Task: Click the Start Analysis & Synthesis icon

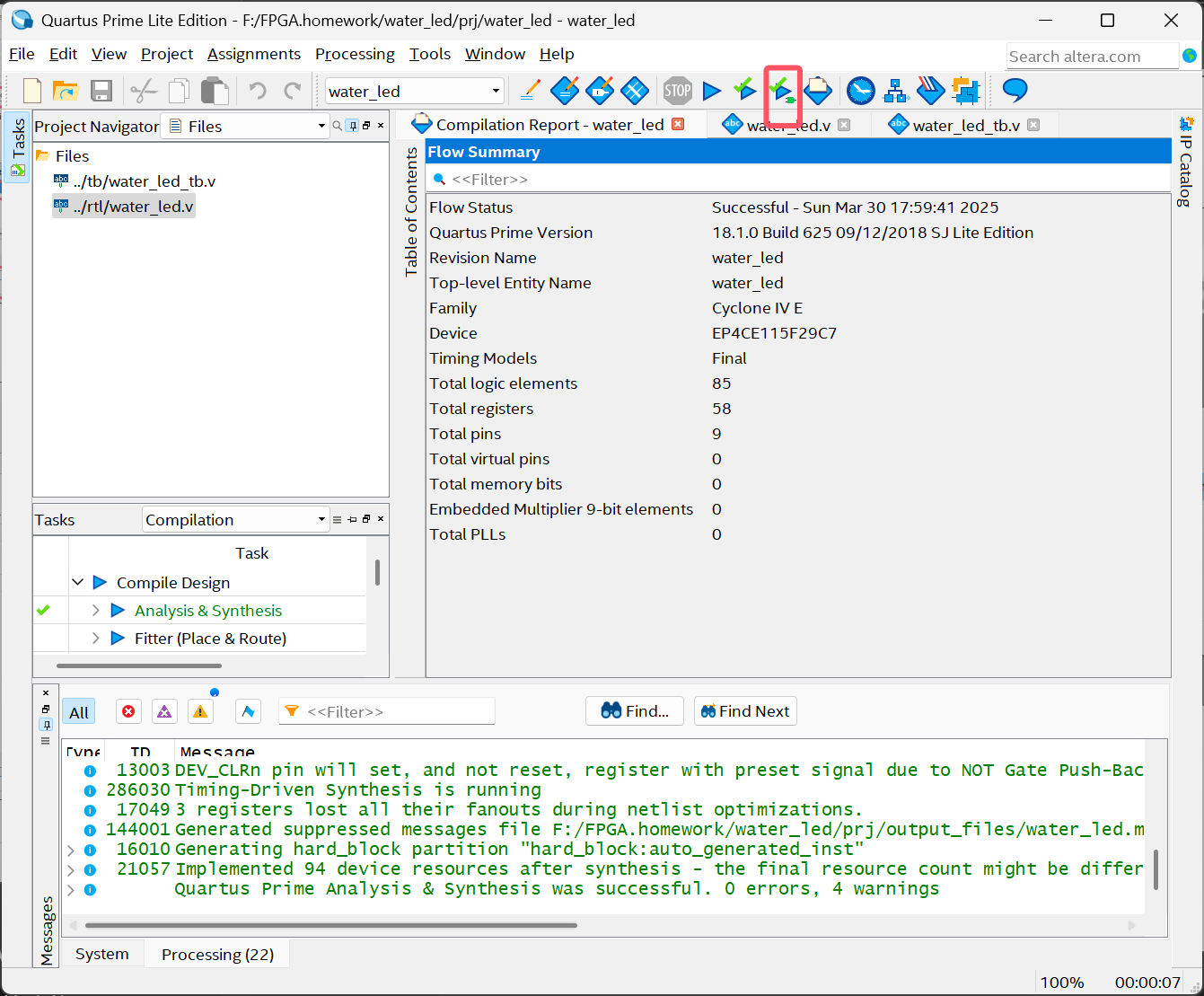Action: 782,90
